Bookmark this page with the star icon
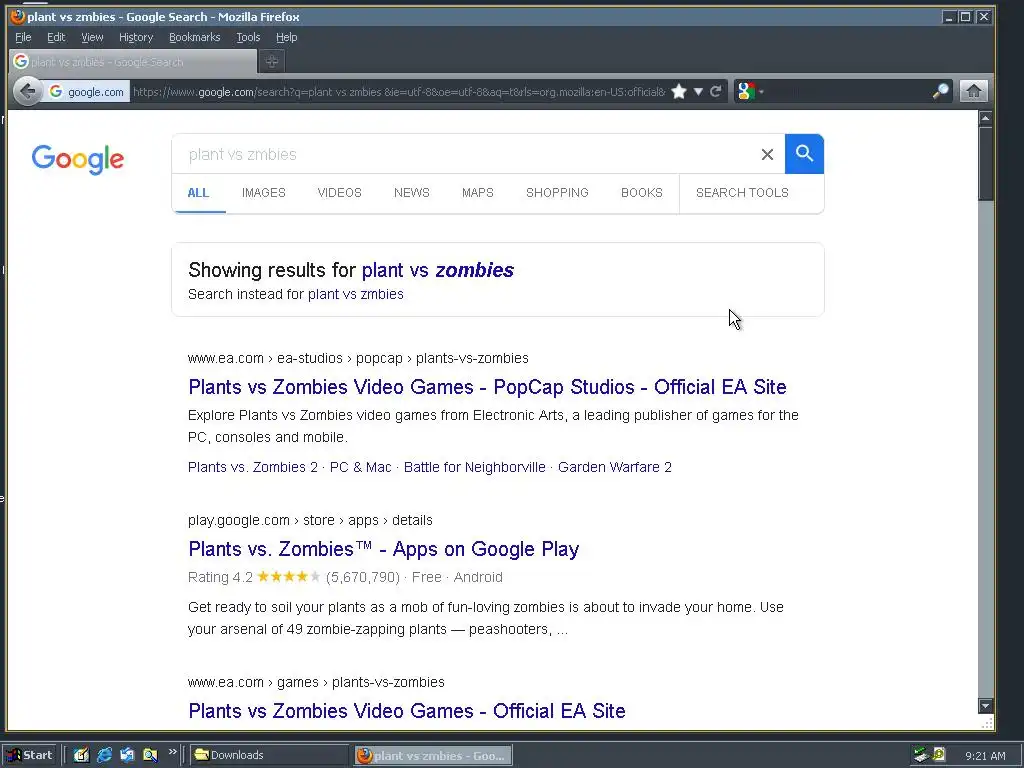 679,91
